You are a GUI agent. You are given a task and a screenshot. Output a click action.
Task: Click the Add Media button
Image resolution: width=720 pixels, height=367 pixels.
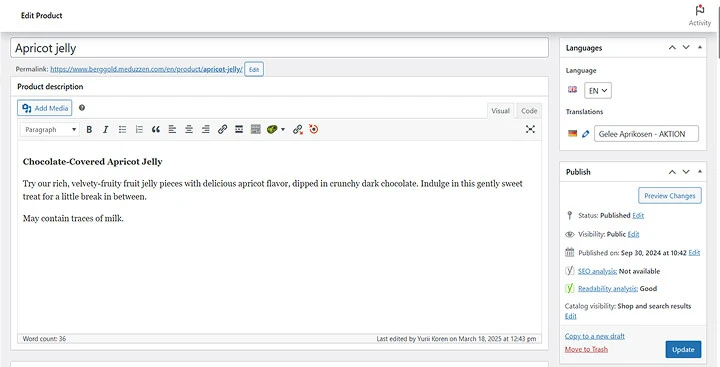pyautogui.click(x=45, y=108)
